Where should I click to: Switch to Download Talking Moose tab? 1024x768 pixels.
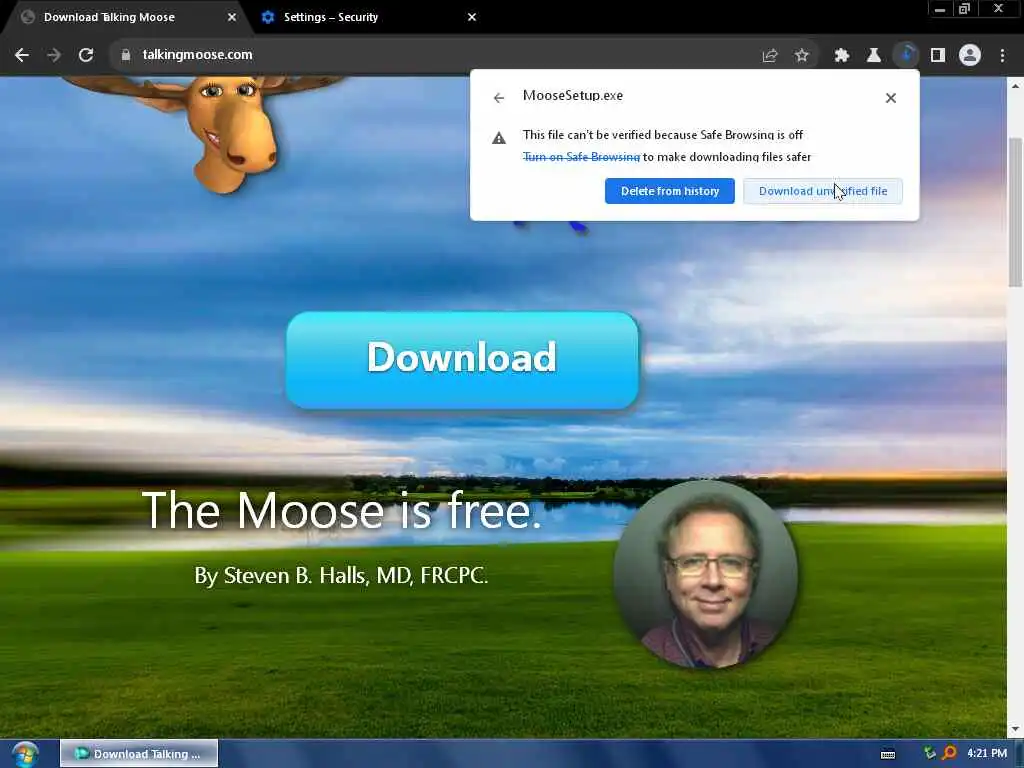click(x=124, y=17)
